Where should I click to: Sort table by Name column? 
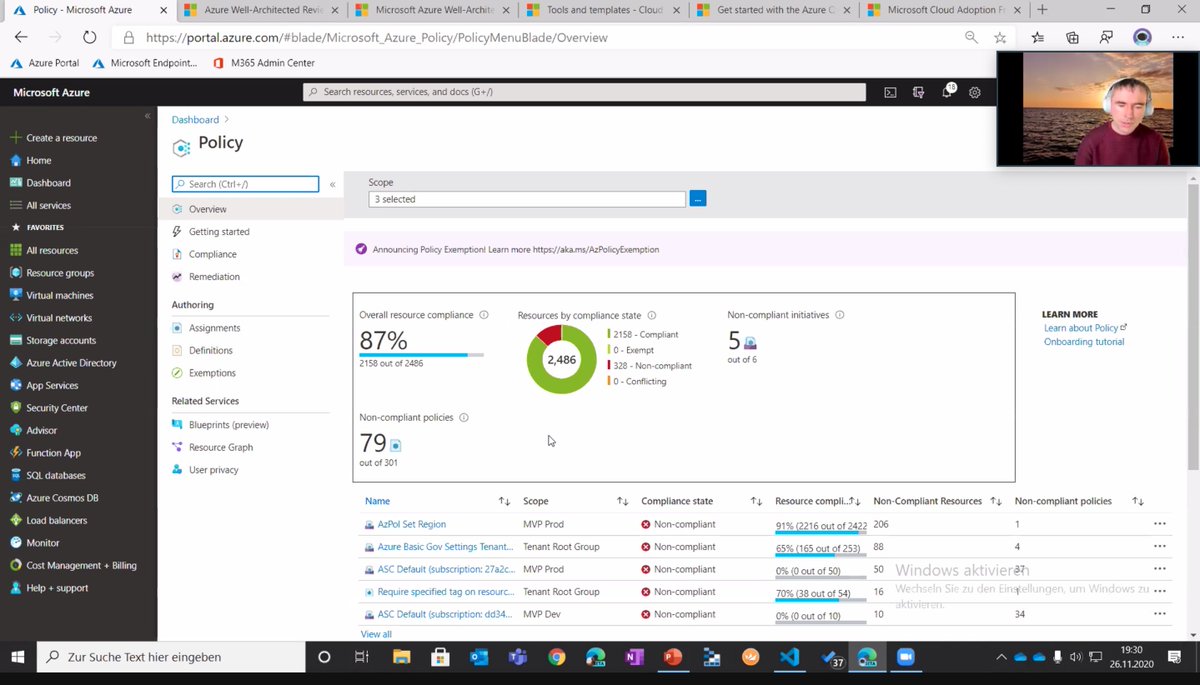(504, 501)
